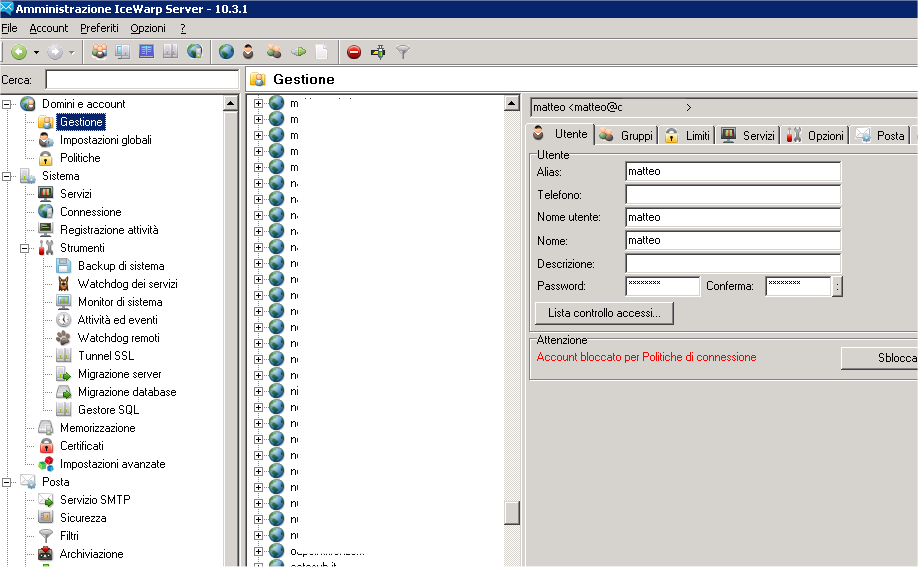
Task: Click the syringe toolbar icon
Action: (378, 52)
